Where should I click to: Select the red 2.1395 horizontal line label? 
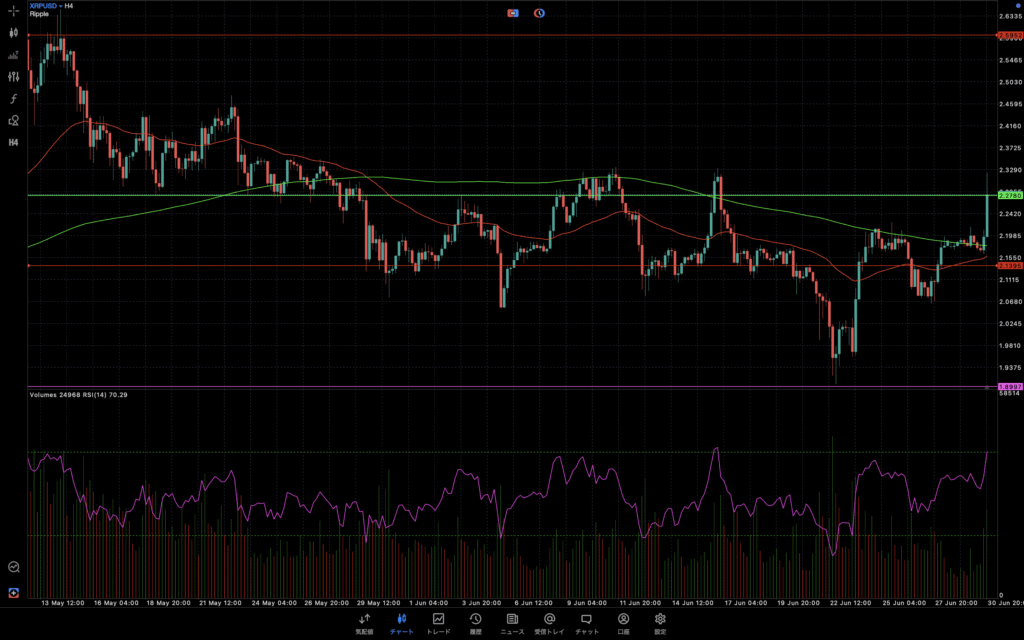pyautogui.click(x=1010, y=266)
